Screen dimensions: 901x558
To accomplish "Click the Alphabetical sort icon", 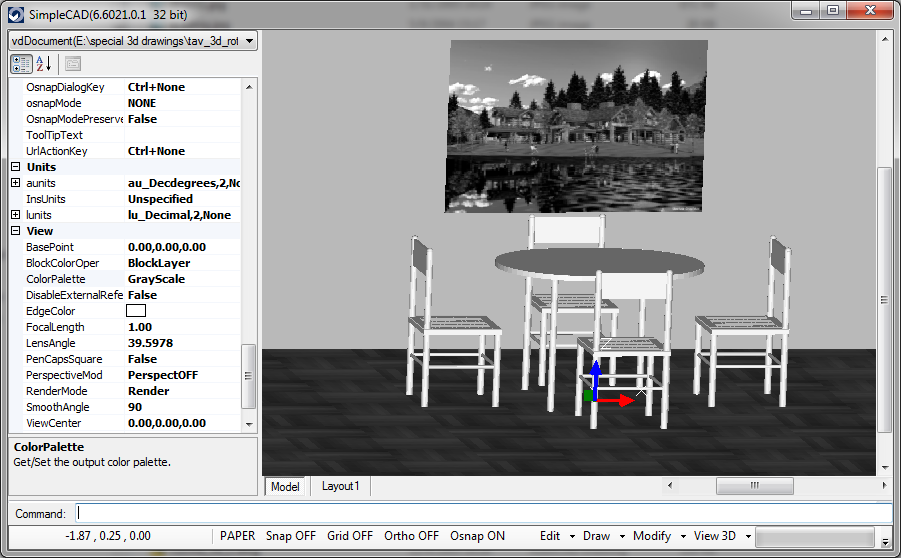I will click(44, 64).
